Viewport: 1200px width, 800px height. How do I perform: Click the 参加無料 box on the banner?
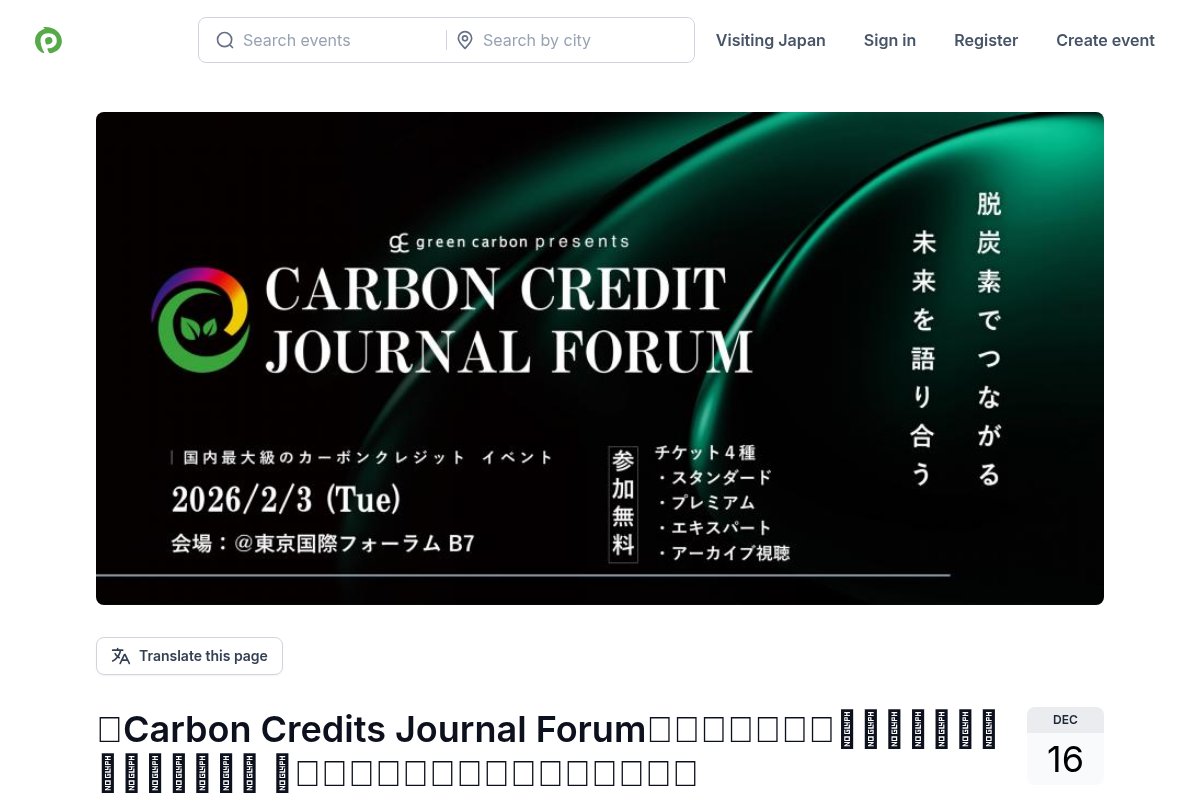(x=623, y=504)
